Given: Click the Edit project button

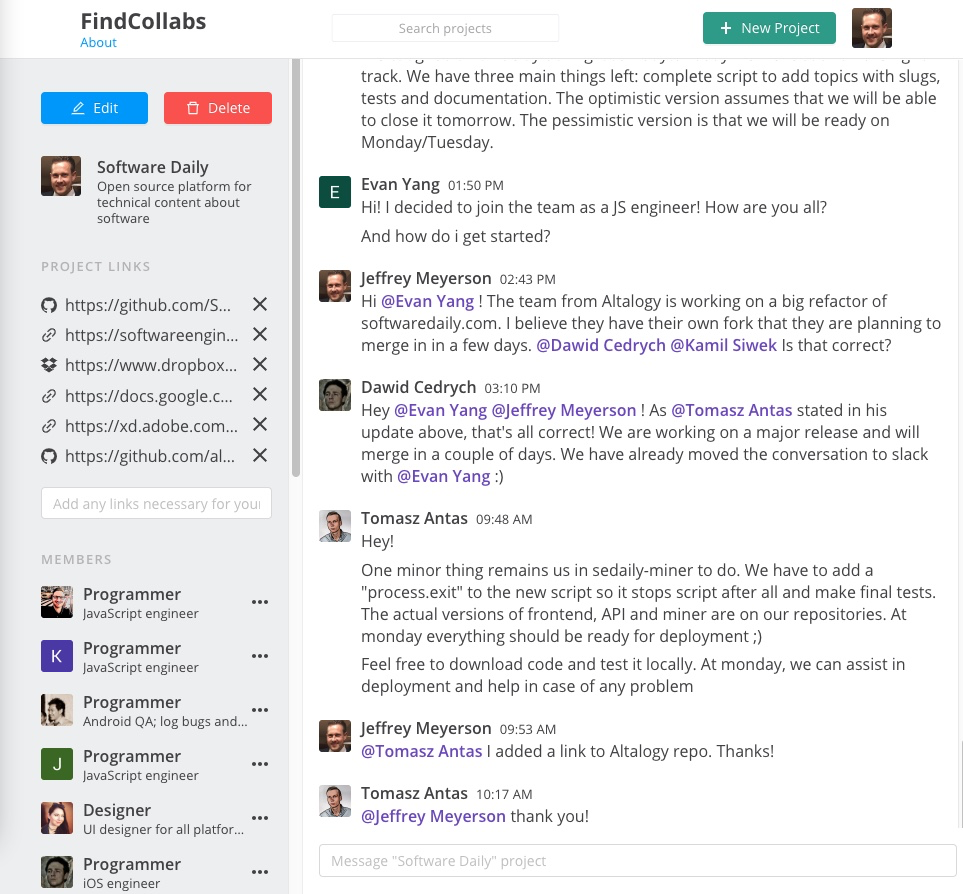Looking at the screenshot, I should pos(94,108).
